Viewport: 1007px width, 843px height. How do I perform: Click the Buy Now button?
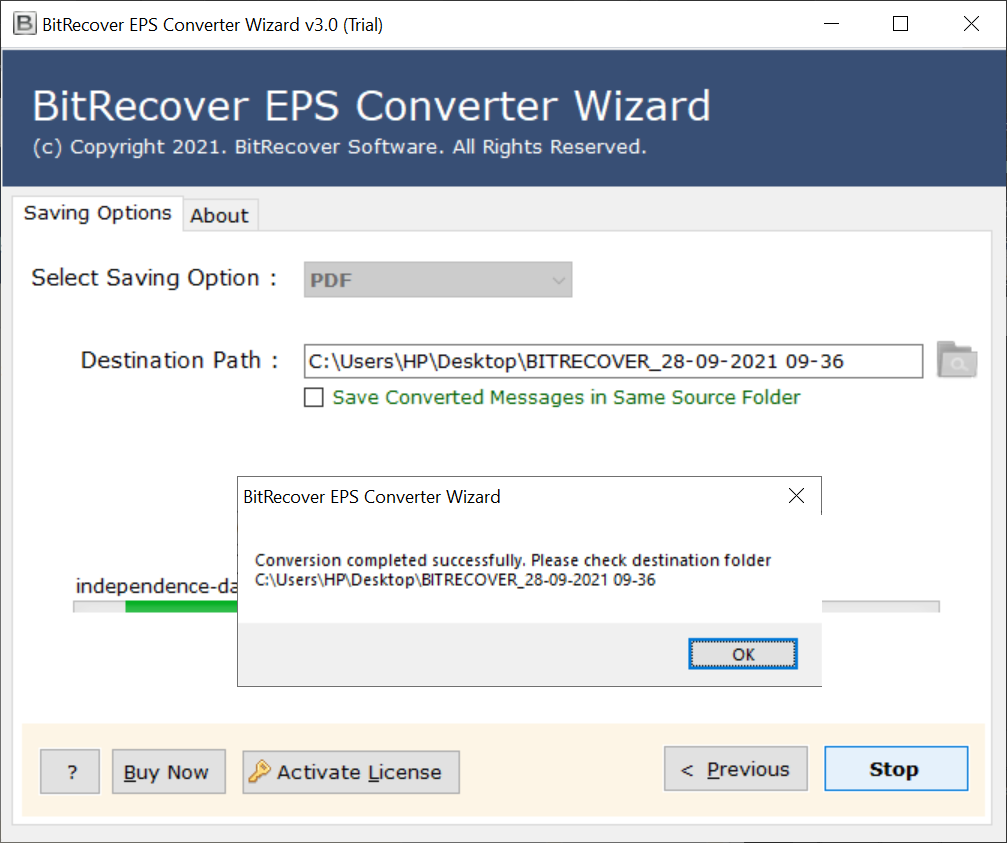click(x=169, y=772)
